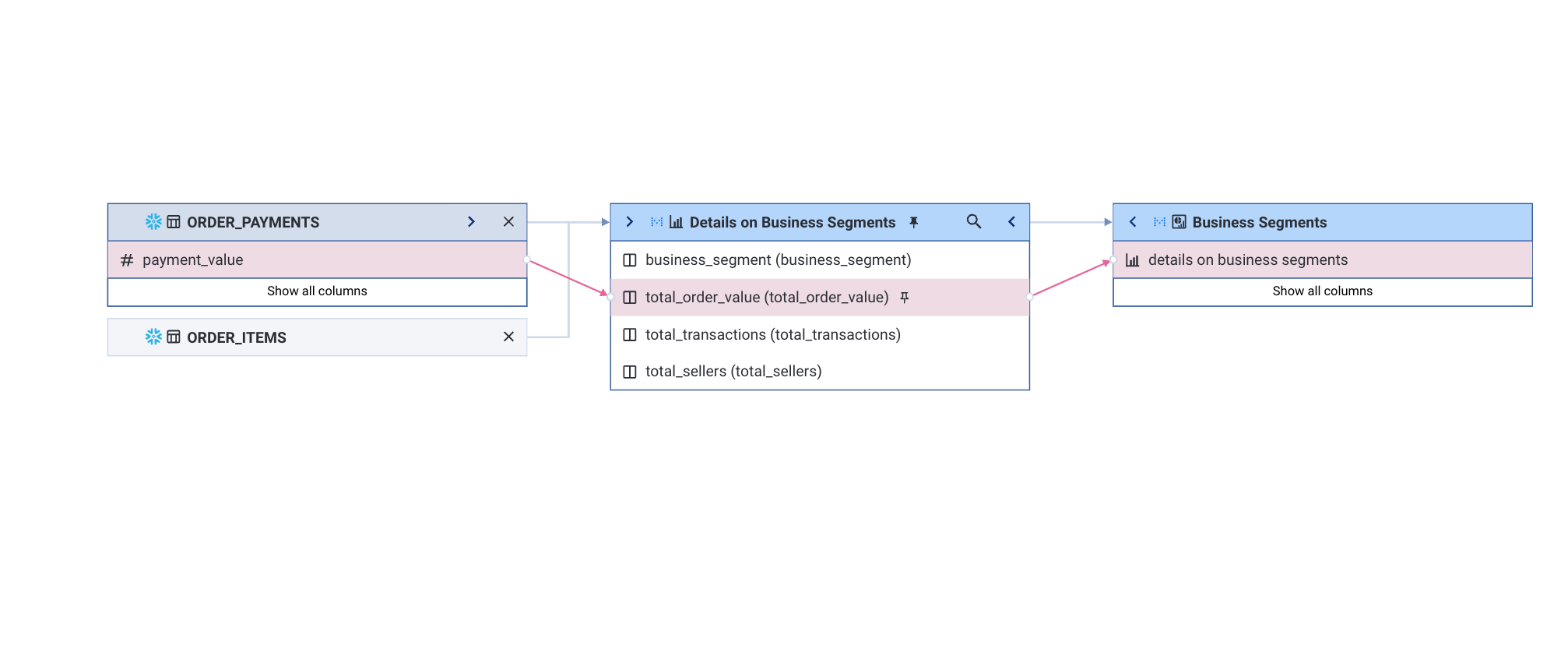1568x656 pixels.
Task: Click column icon beside business_segment
Action: [630, 260]
